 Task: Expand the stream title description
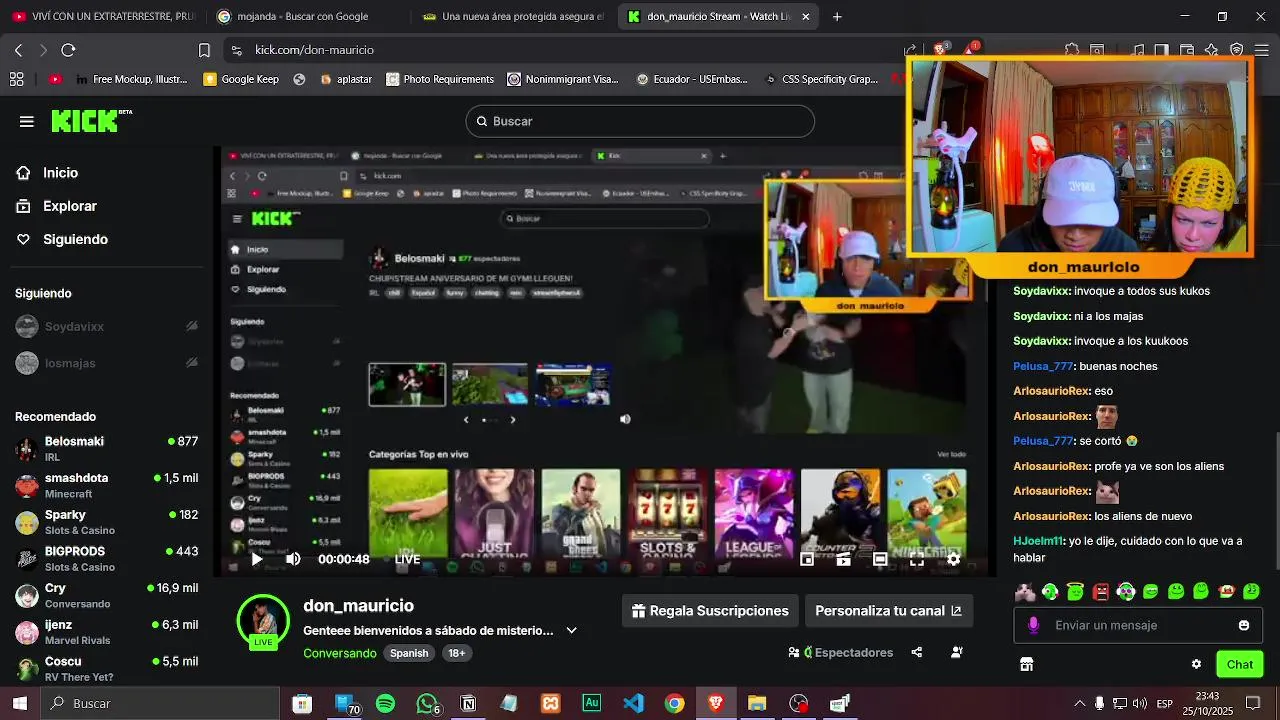pos(572,631)
